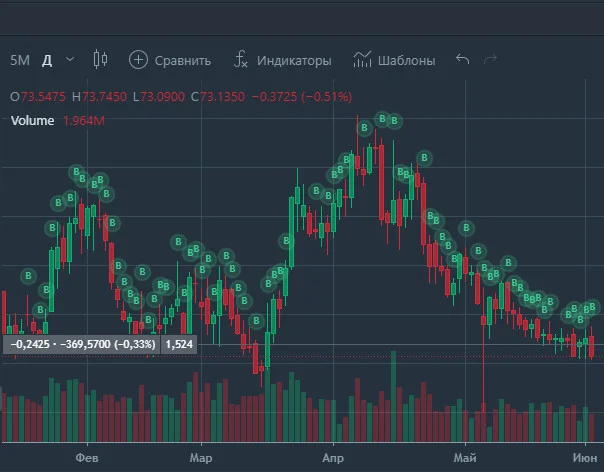Viewport: 604px width, 472px height.
Task: Click the Volume indicator label
Action: click(x=32, y=121)
